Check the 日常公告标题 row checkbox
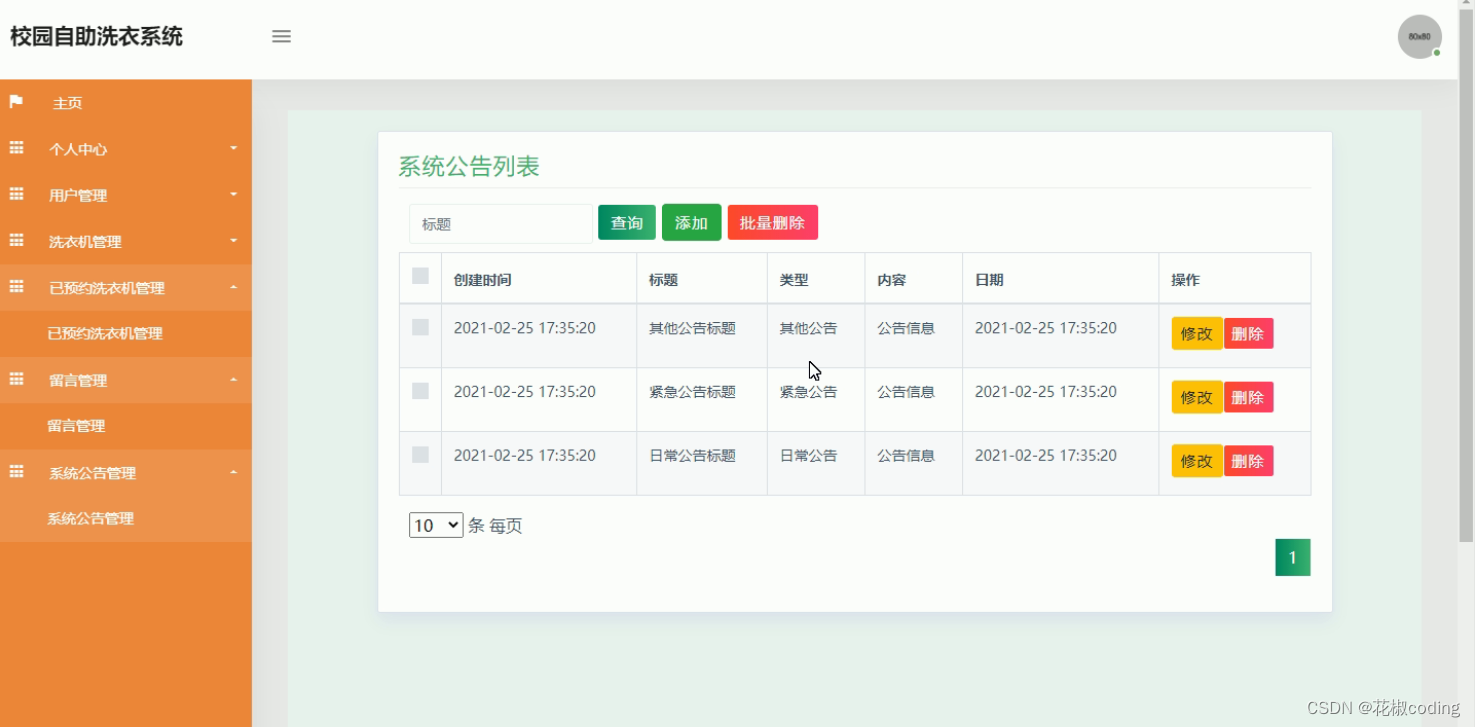This screenshot has height=727, width=1475. point(420,455)
